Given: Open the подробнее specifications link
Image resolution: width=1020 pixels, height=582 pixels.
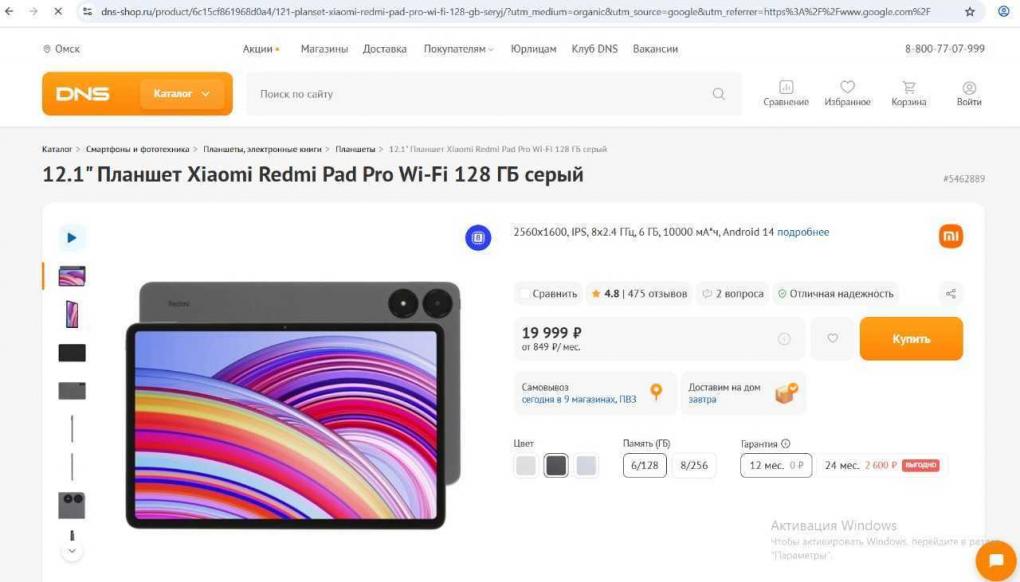Looking at the screenshot, I should (803, 232).
